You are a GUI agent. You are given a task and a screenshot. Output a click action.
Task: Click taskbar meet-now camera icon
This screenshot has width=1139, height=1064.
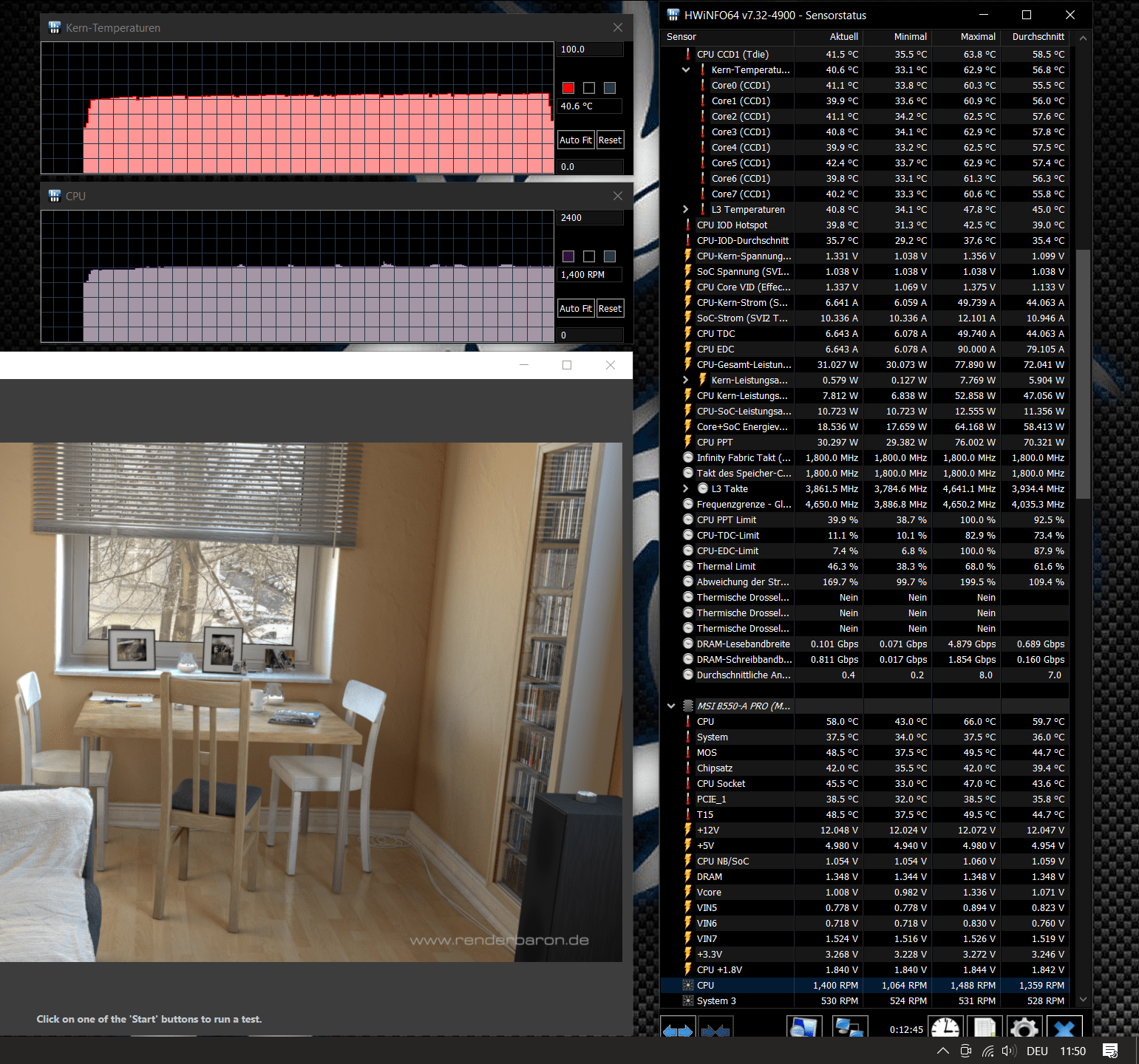coord(965,1051)
